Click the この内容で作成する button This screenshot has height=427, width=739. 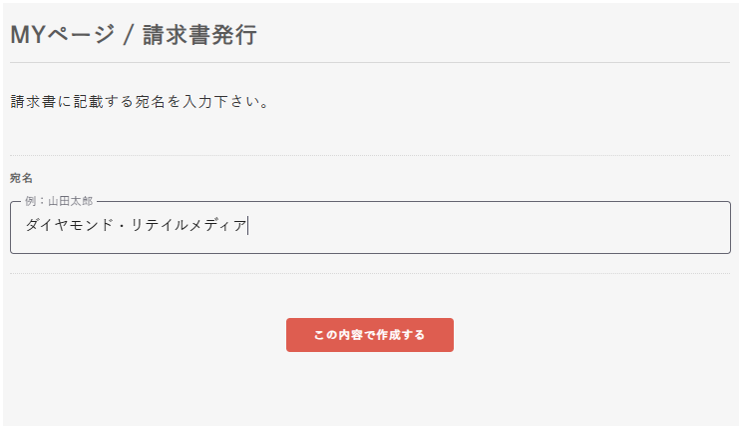pos(369,335)
